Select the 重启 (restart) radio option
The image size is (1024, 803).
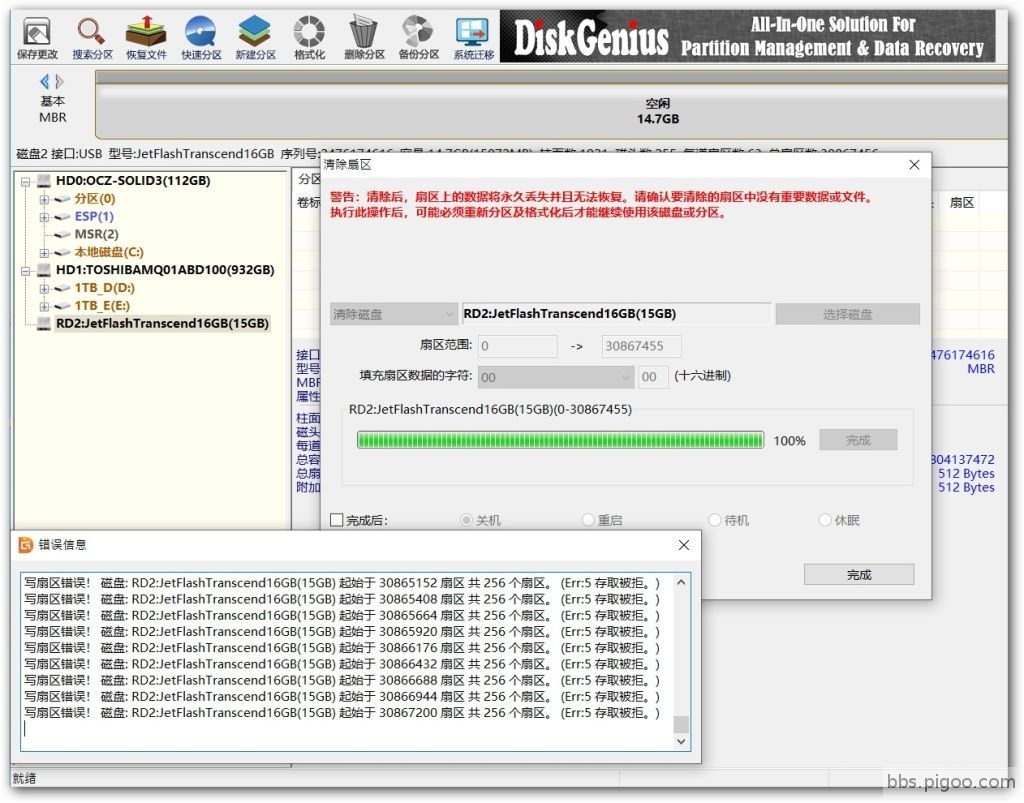(588, 520)
